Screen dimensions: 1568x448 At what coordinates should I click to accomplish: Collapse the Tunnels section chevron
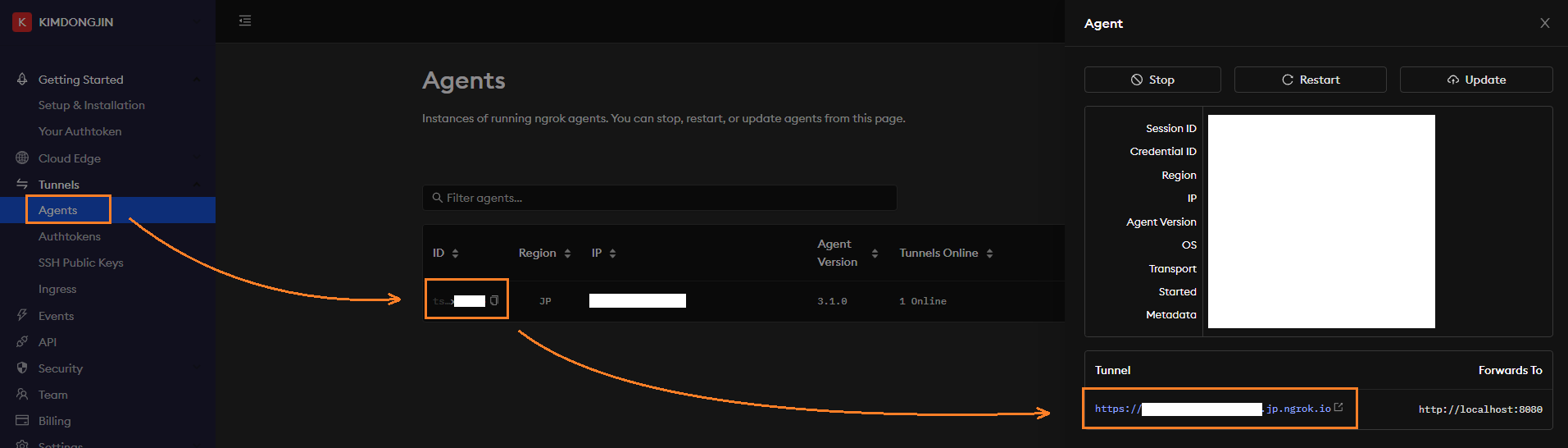[x=197, y=185]
